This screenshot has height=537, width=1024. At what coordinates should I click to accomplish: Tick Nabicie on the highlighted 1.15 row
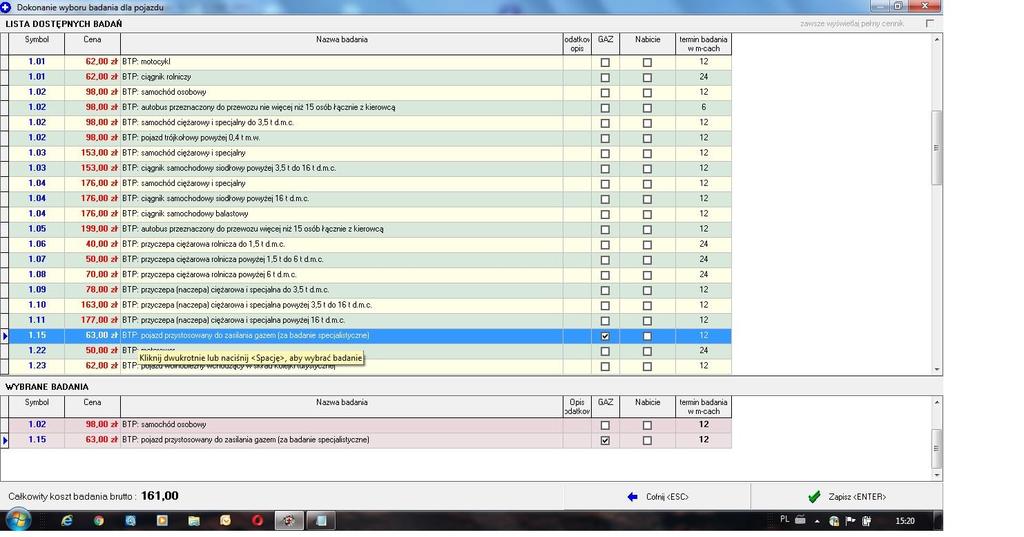647,336
